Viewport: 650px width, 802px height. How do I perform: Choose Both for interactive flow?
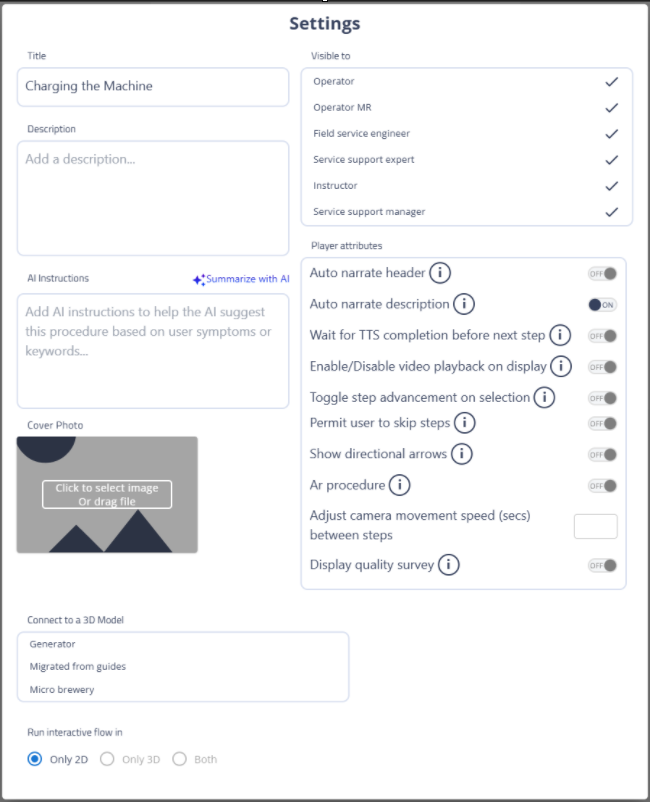coord(180,759)
